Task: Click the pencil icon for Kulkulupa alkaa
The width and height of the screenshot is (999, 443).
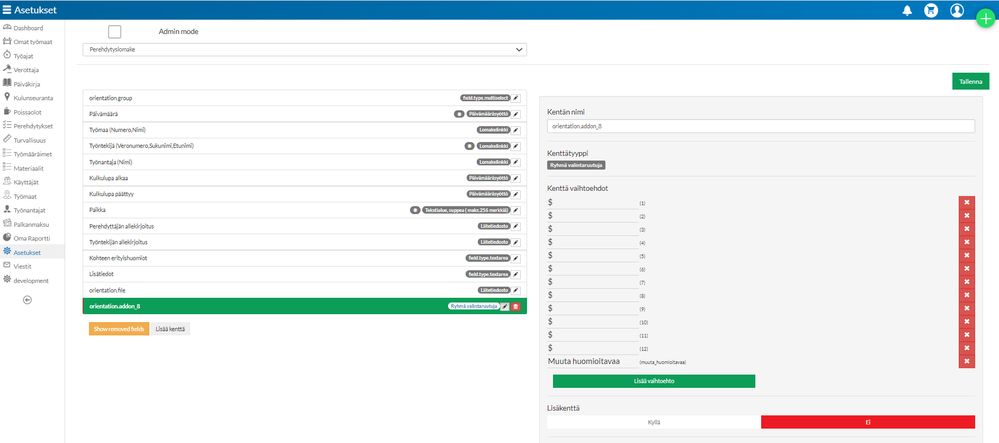Action: tap(516, 178)
